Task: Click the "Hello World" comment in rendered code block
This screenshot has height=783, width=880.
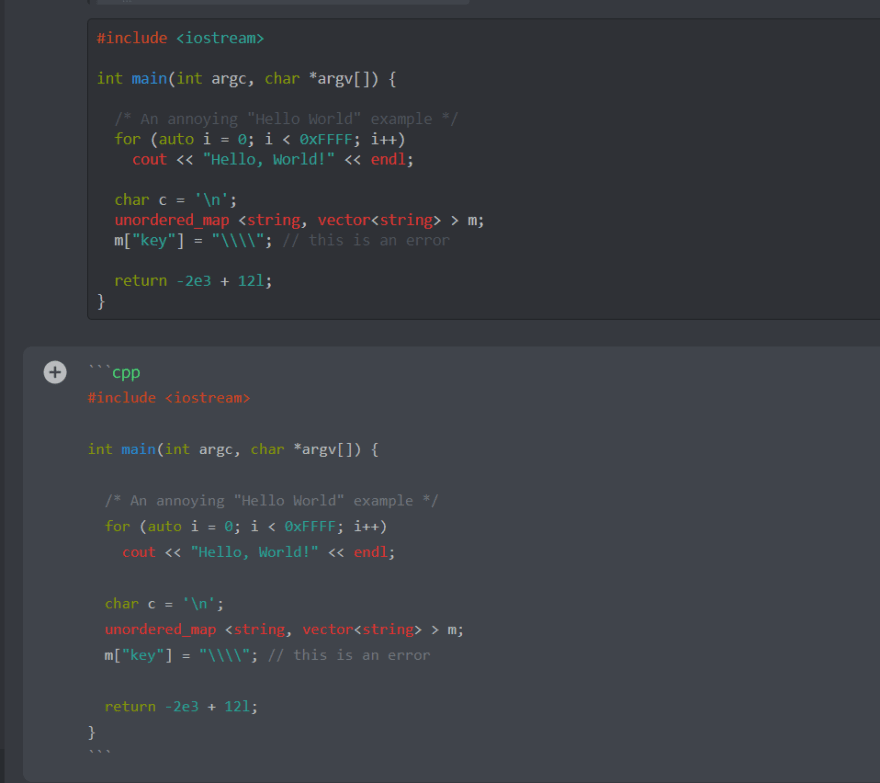Action: pos(286,119)
